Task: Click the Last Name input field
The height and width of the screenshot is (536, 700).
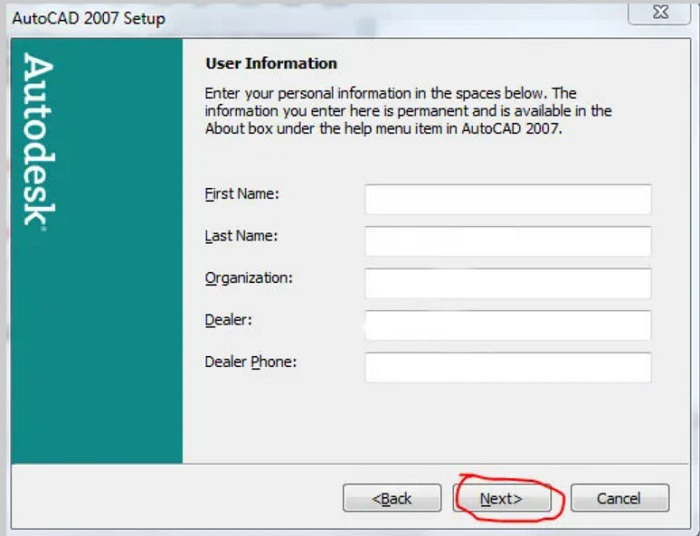Action: click(x=508, y=241)
